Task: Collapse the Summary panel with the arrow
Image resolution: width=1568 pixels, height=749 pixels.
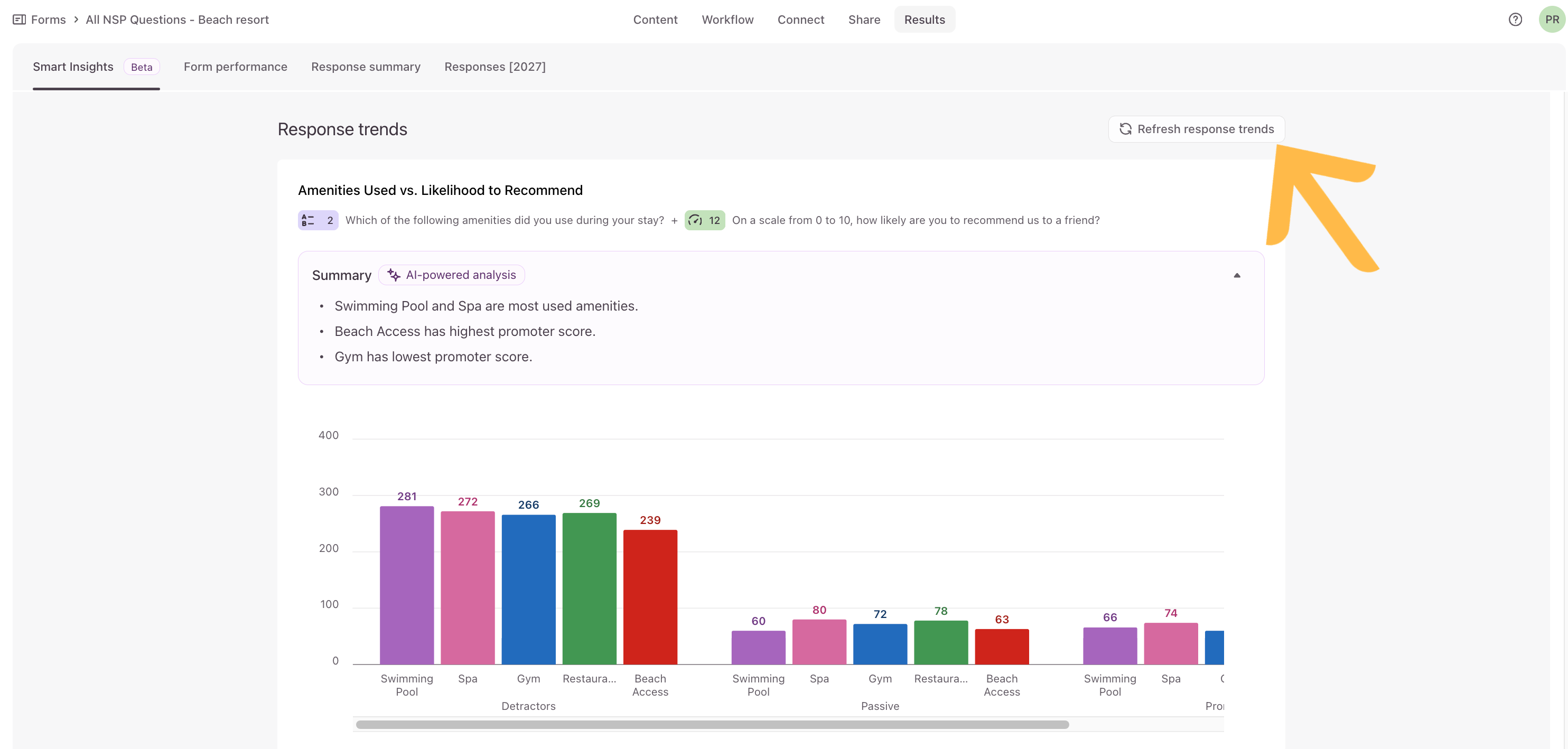Action: click(1237, 275)
